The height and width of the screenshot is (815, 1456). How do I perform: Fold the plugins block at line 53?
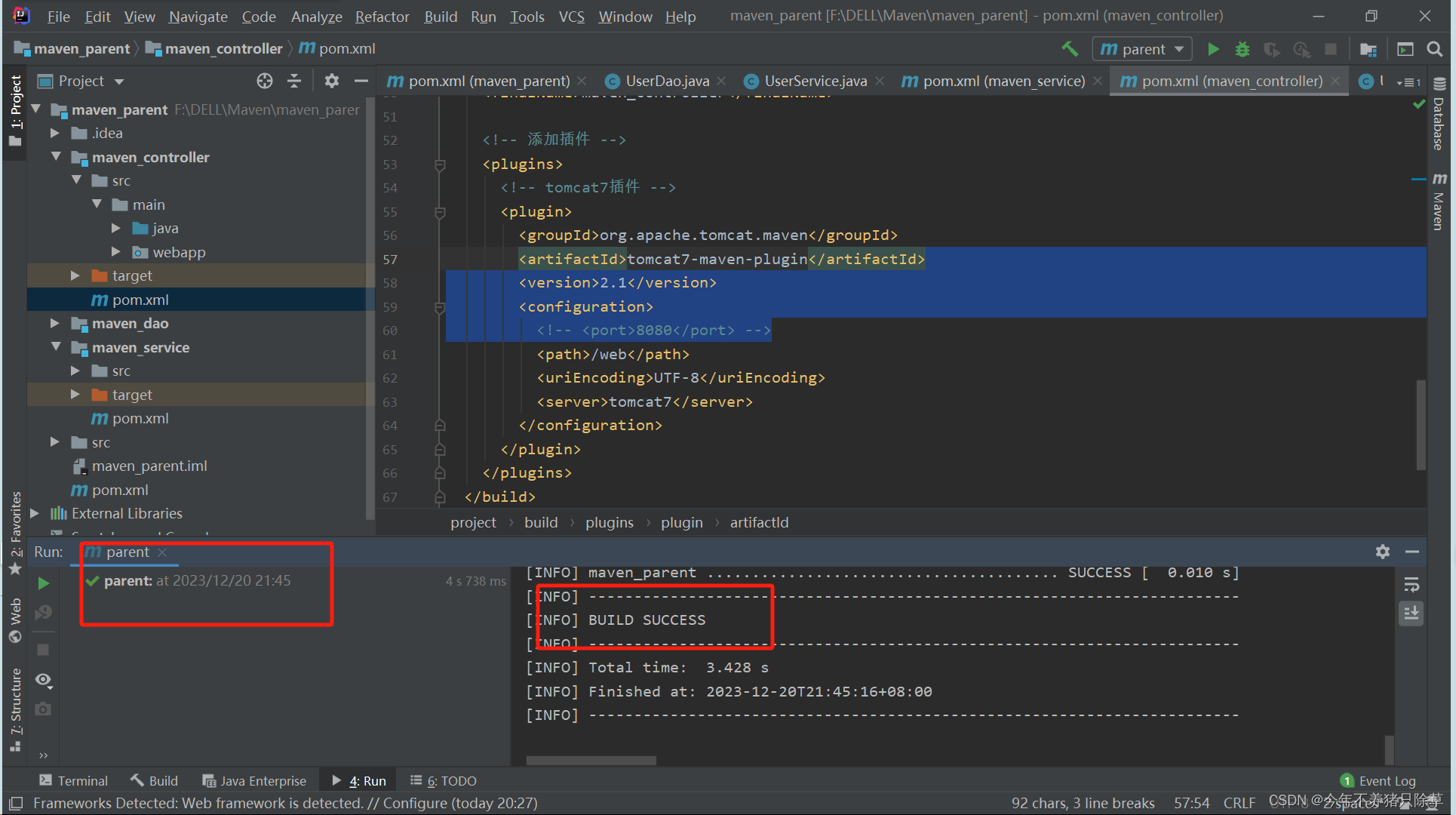click(440, 165)
